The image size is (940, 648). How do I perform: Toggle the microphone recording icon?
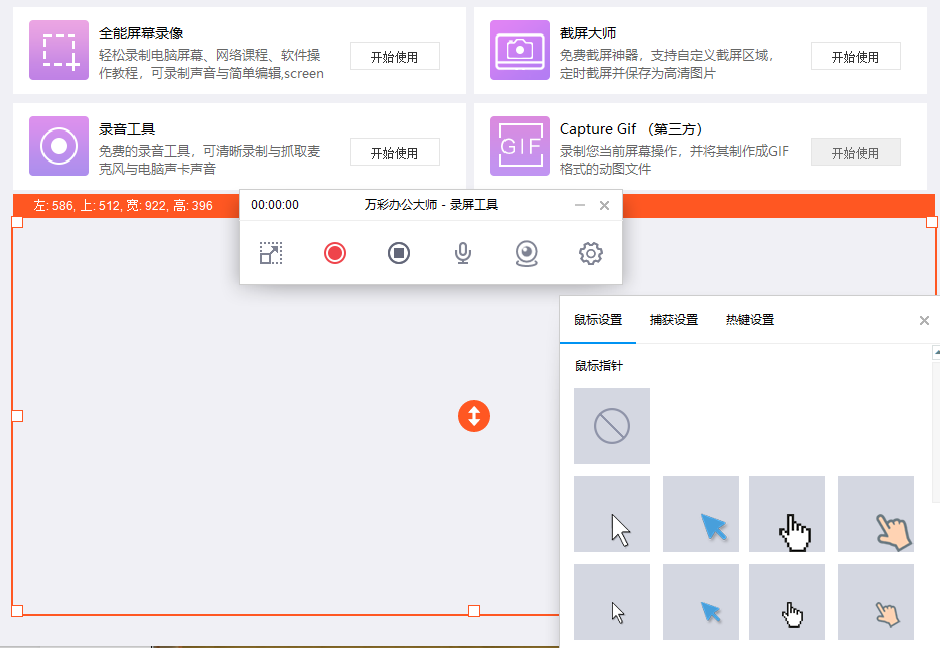click(462, 253)
